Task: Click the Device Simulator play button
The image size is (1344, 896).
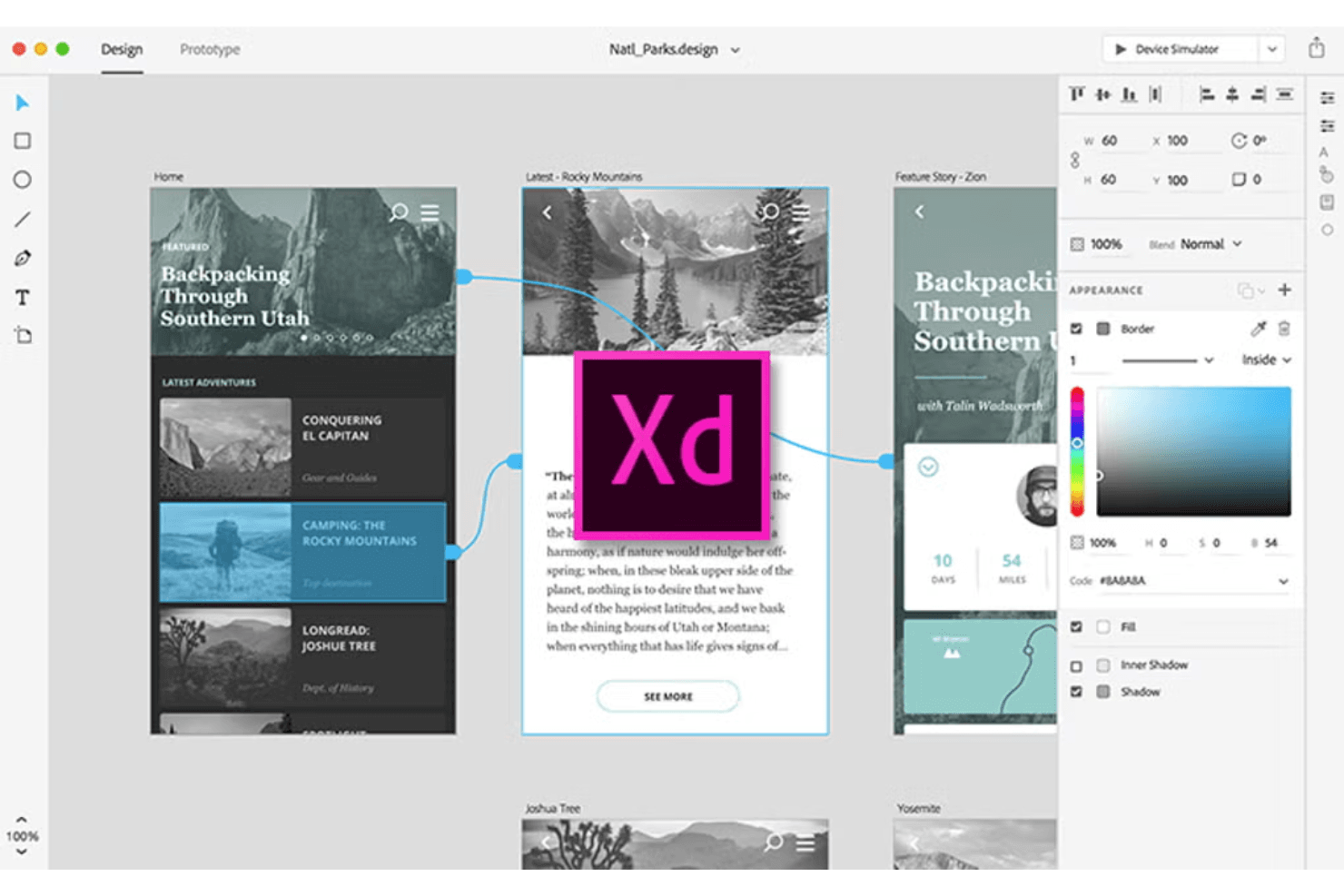Action: coord(1121,49)
